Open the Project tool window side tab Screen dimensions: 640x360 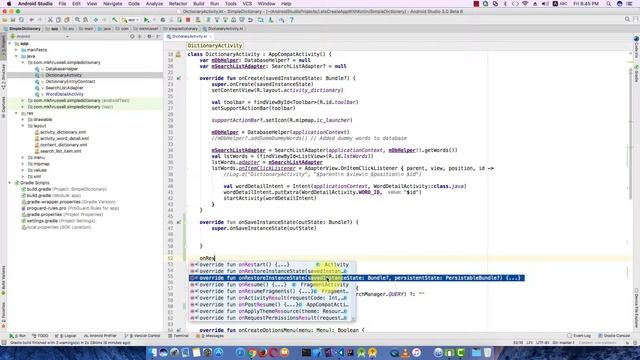(x=3, y=47)
